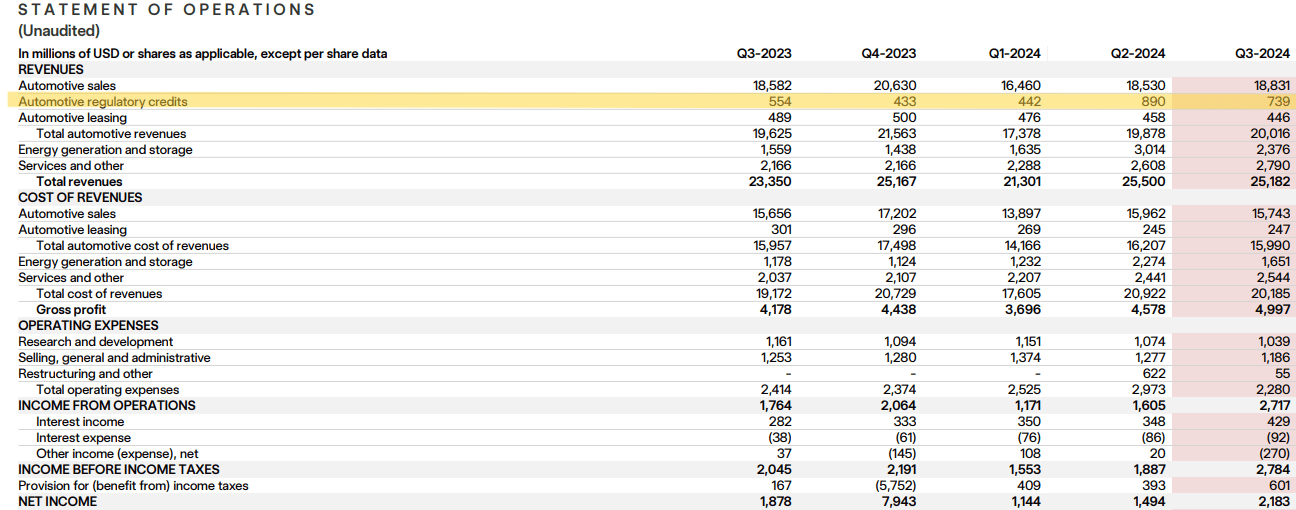This screenshot has height=510, width=1296.
Task: Click the Restructuring and other label
Action: (x=85, y=374)
